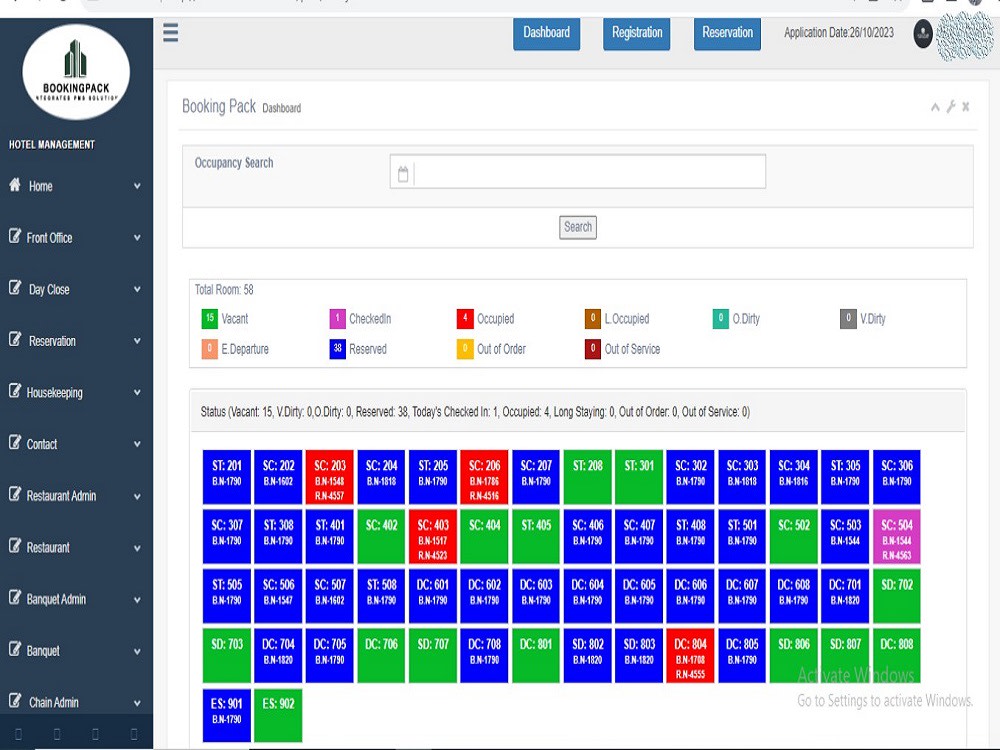Expand the Restaurant chevron
The image size is (1000, 750).
(x=137, y=548)
